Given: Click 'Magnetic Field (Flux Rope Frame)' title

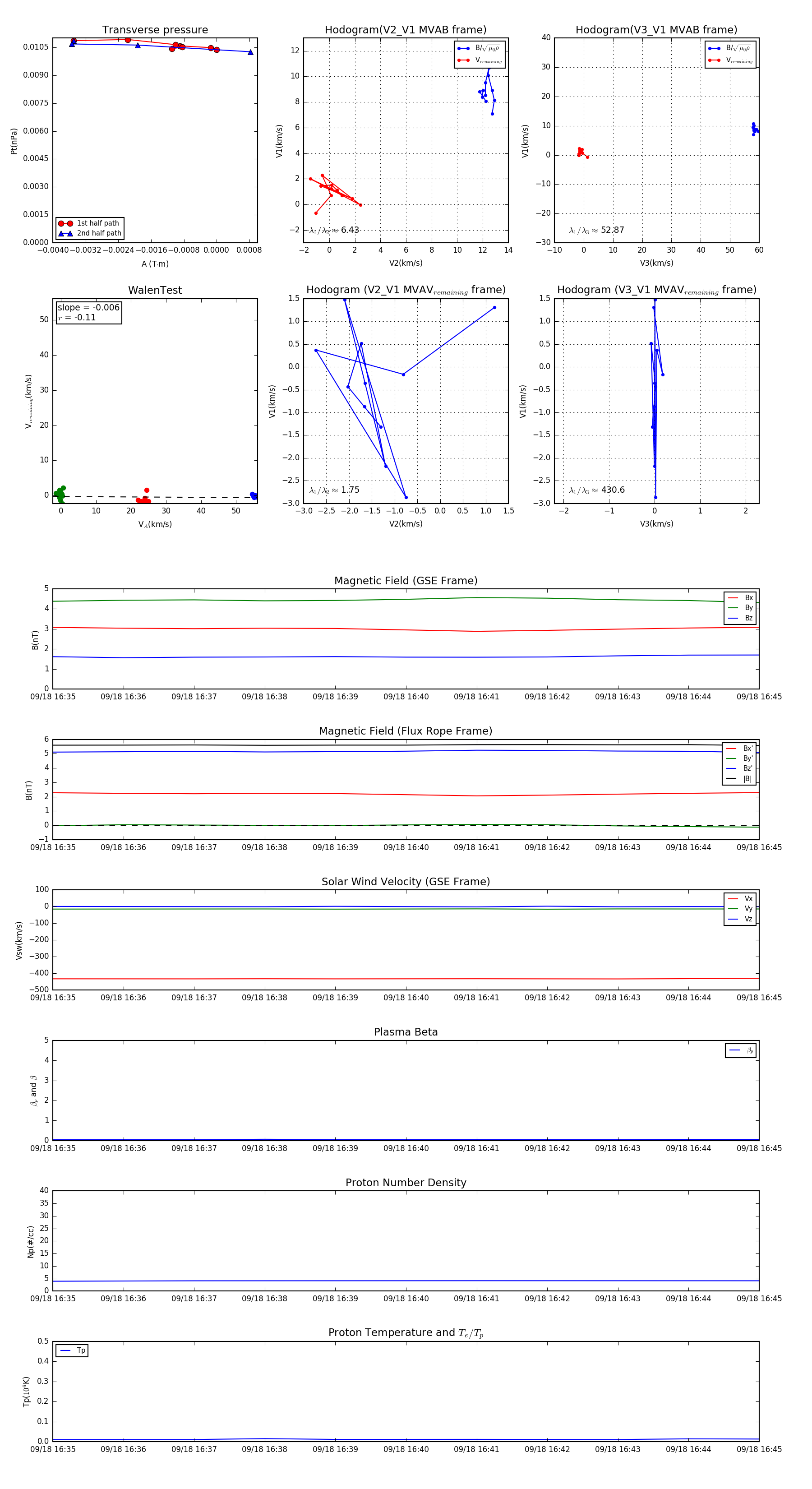Looking at the screenshot, I should [406, 731].
